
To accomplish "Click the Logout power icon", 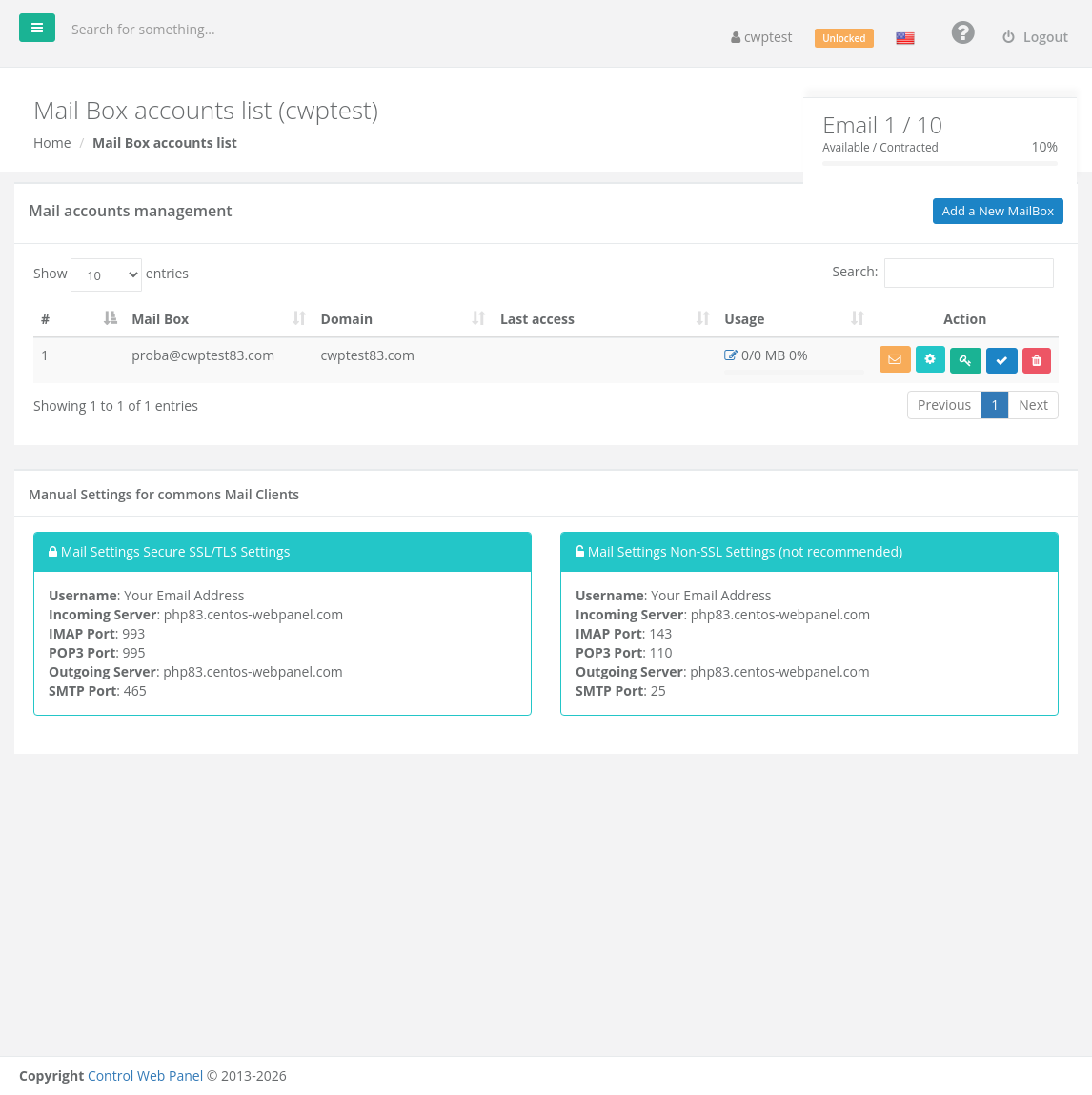I will (1008, 37).
